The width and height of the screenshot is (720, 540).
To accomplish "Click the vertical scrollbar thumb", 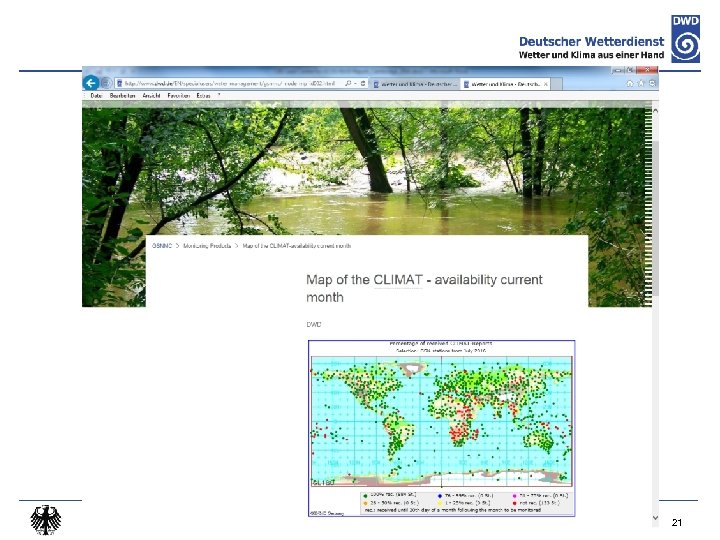I will click(x=655, y=218).
